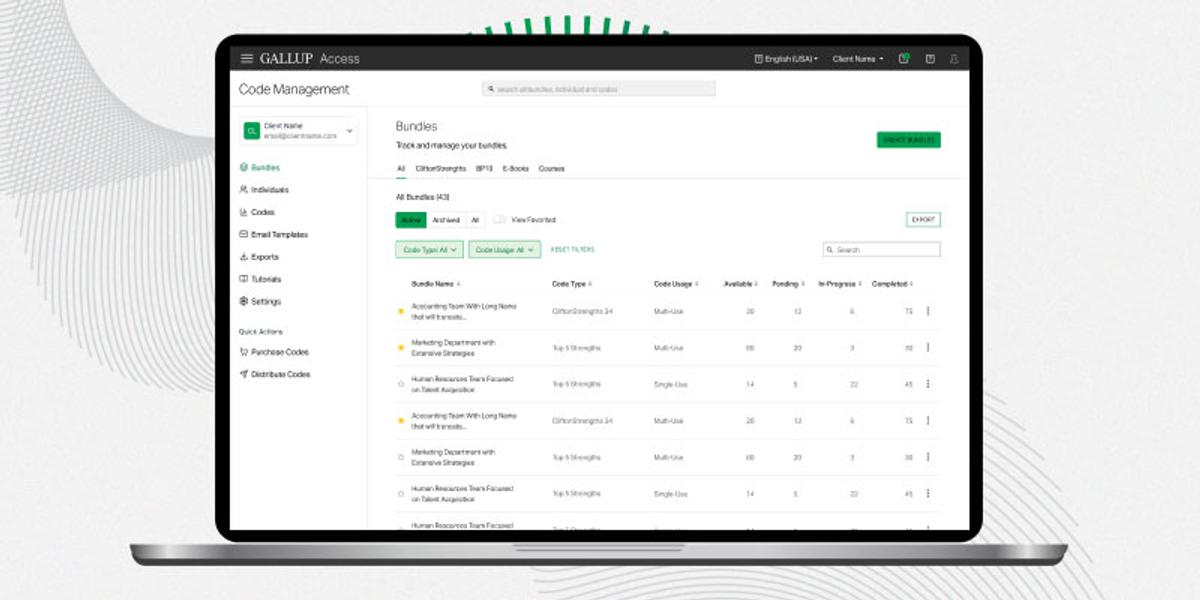The width and height of the screenshot is (1200, 600).
Task: Click the 'Code Management' page title
Action: [x=294, y=89]
